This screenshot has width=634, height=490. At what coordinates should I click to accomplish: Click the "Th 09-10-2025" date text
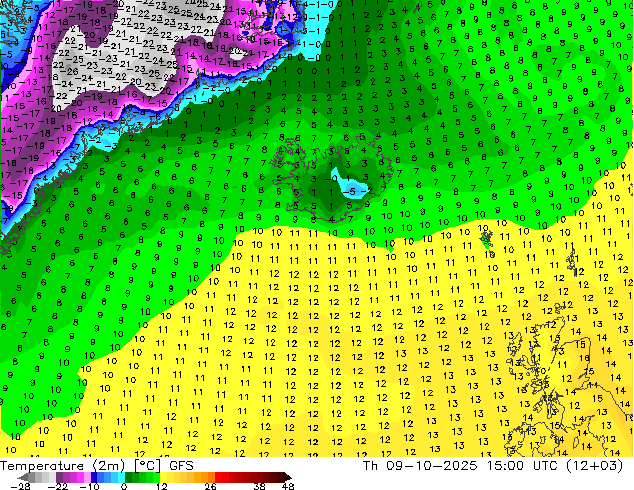click(420, 466)
